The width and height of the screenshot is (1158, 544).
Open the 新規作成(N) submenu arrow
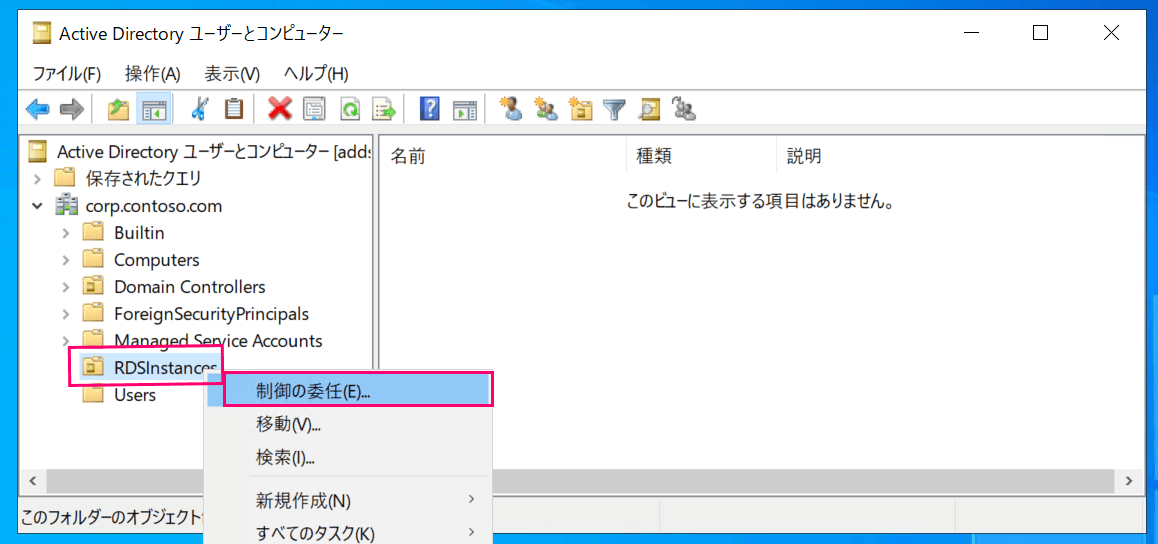pyautogui.click(x=471, y=500)
